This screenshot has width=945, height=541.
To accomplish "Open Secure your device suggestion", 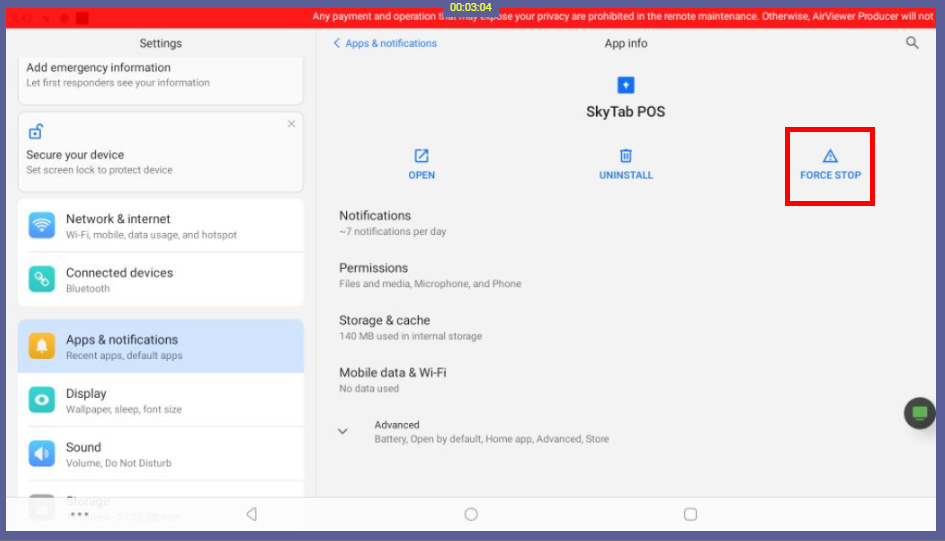I will click(161, 152).
